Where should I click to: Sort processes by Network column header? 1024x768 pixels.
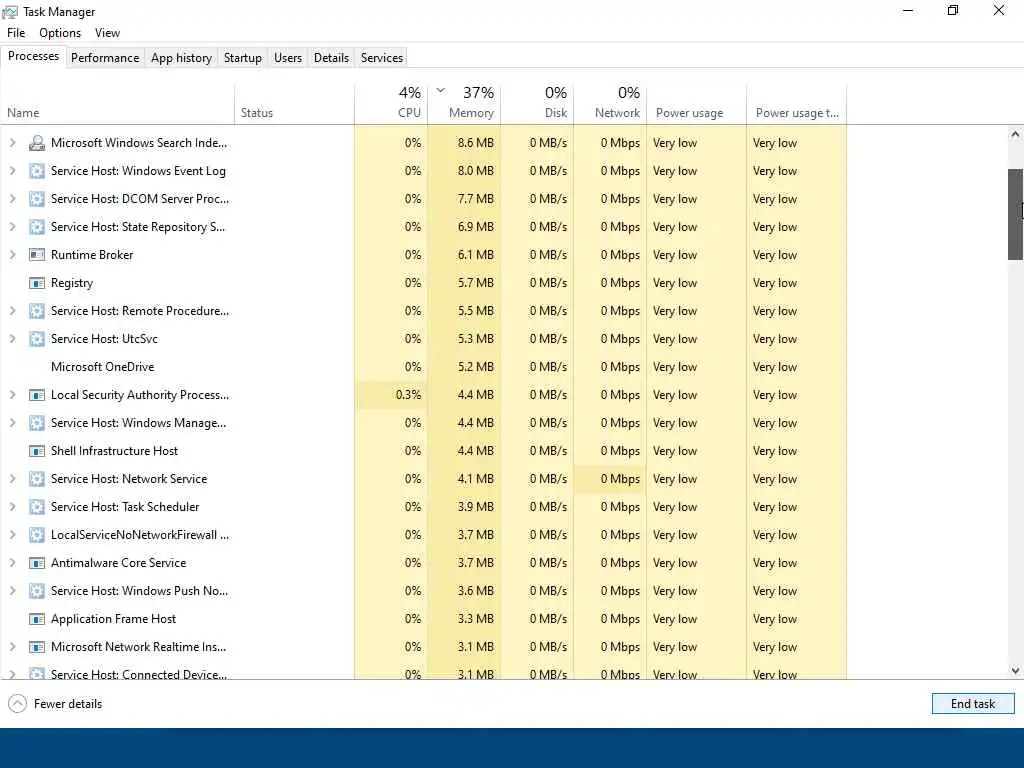[610, 104]
